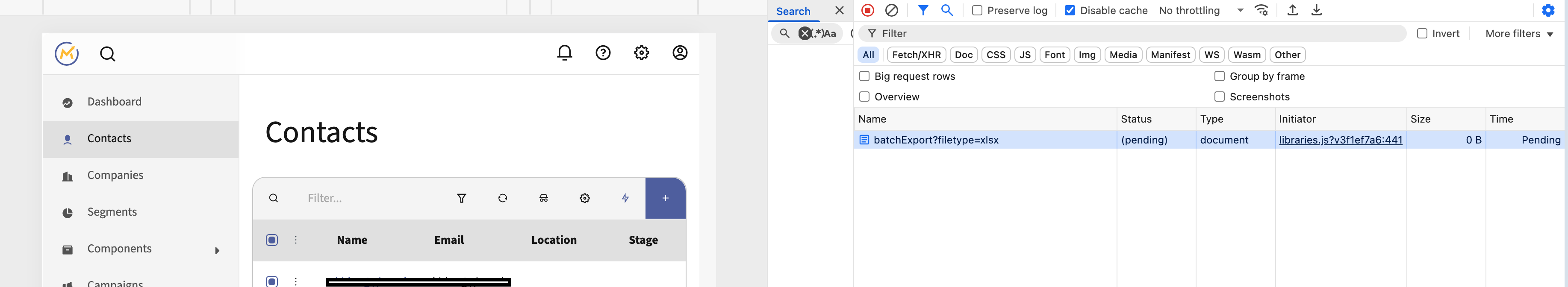Click DevTools network search magnifier
The height and width of the screenshot is (287, 1568).
(947, 10)
